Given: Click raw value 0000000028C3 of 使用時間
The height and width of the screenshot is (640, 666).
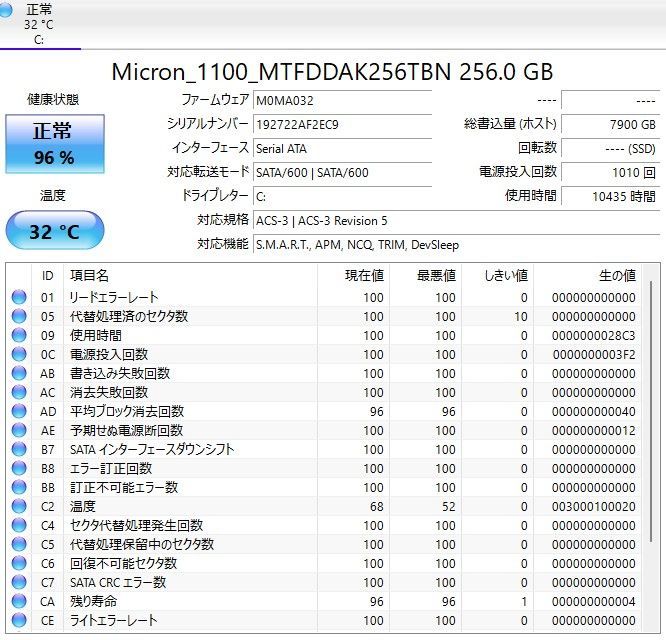Looking at the screenshot, I should pyautogui.click(x=594, y=336).
